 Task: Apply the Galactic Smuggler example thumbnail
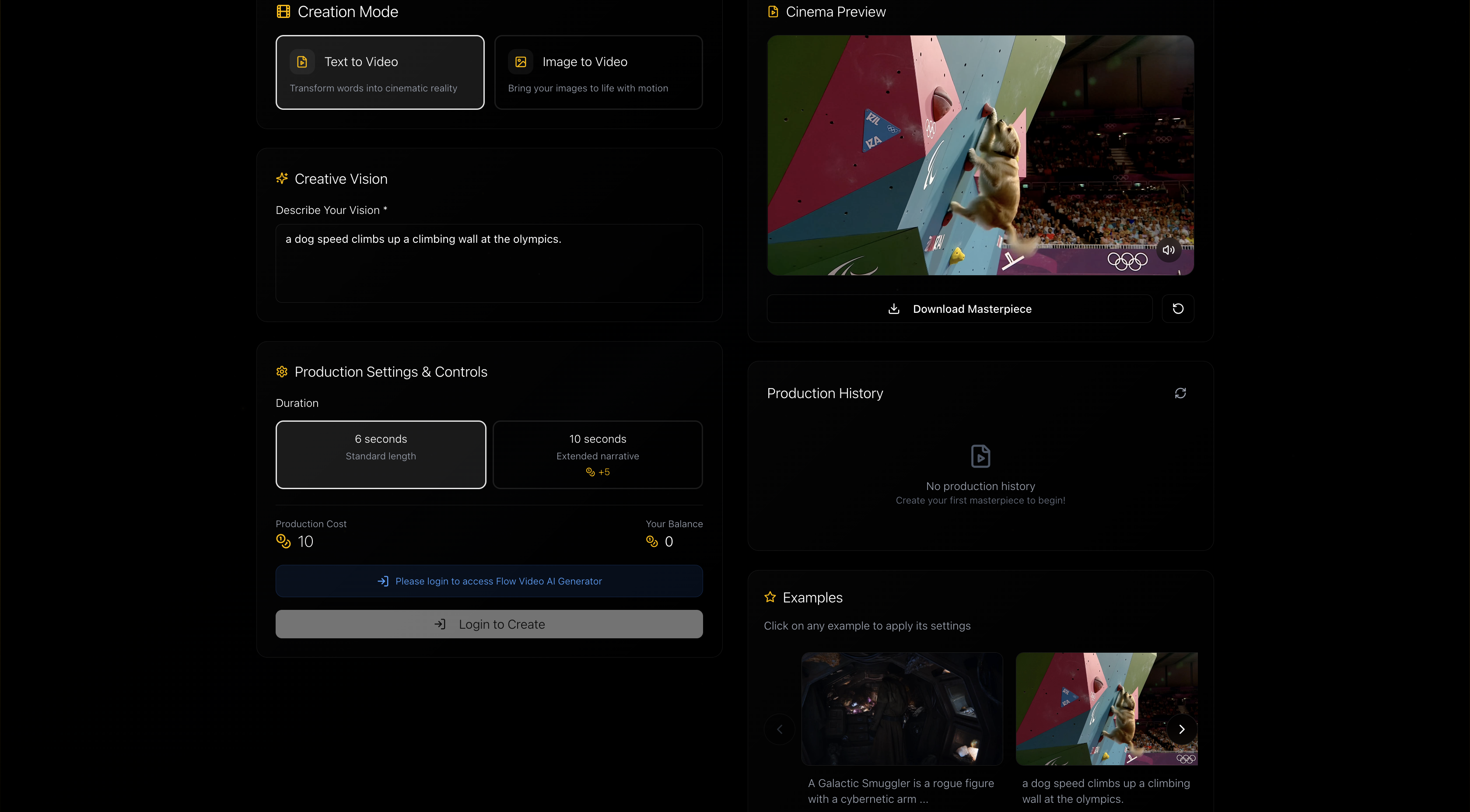(x=902, y=709)
